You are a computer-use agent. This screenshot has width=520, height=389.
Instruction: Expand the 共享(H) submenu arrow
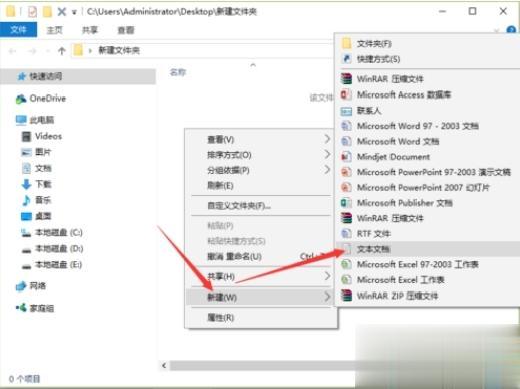tap(327, 276)
